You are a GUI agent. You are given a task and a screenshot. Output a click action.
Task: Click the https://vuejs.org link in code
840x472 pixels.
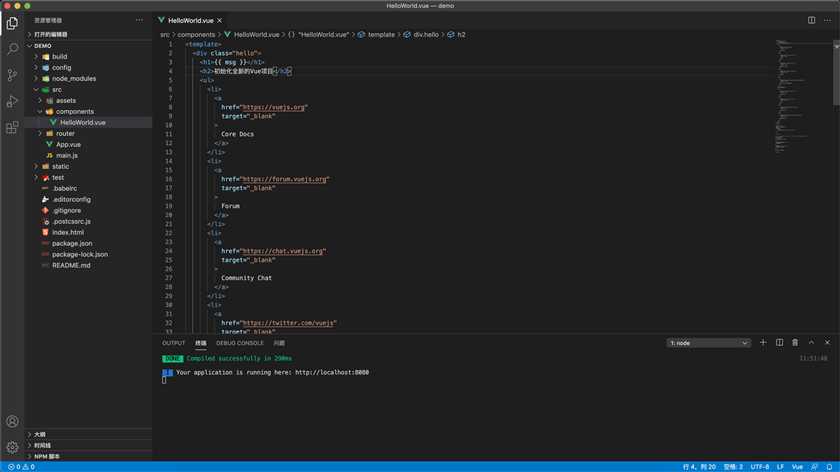[x=274, y=107]
